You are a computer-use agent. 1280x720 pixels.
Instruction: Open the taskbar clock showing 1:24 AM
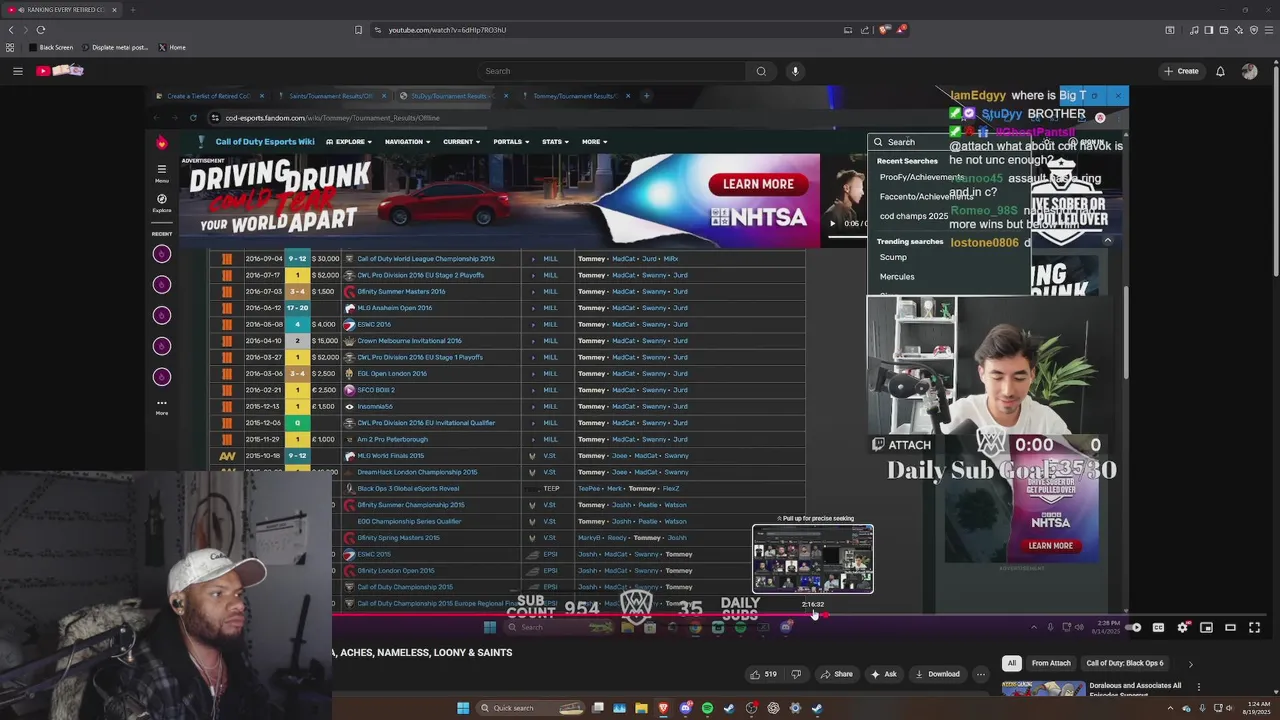[x=1257, y=708]
